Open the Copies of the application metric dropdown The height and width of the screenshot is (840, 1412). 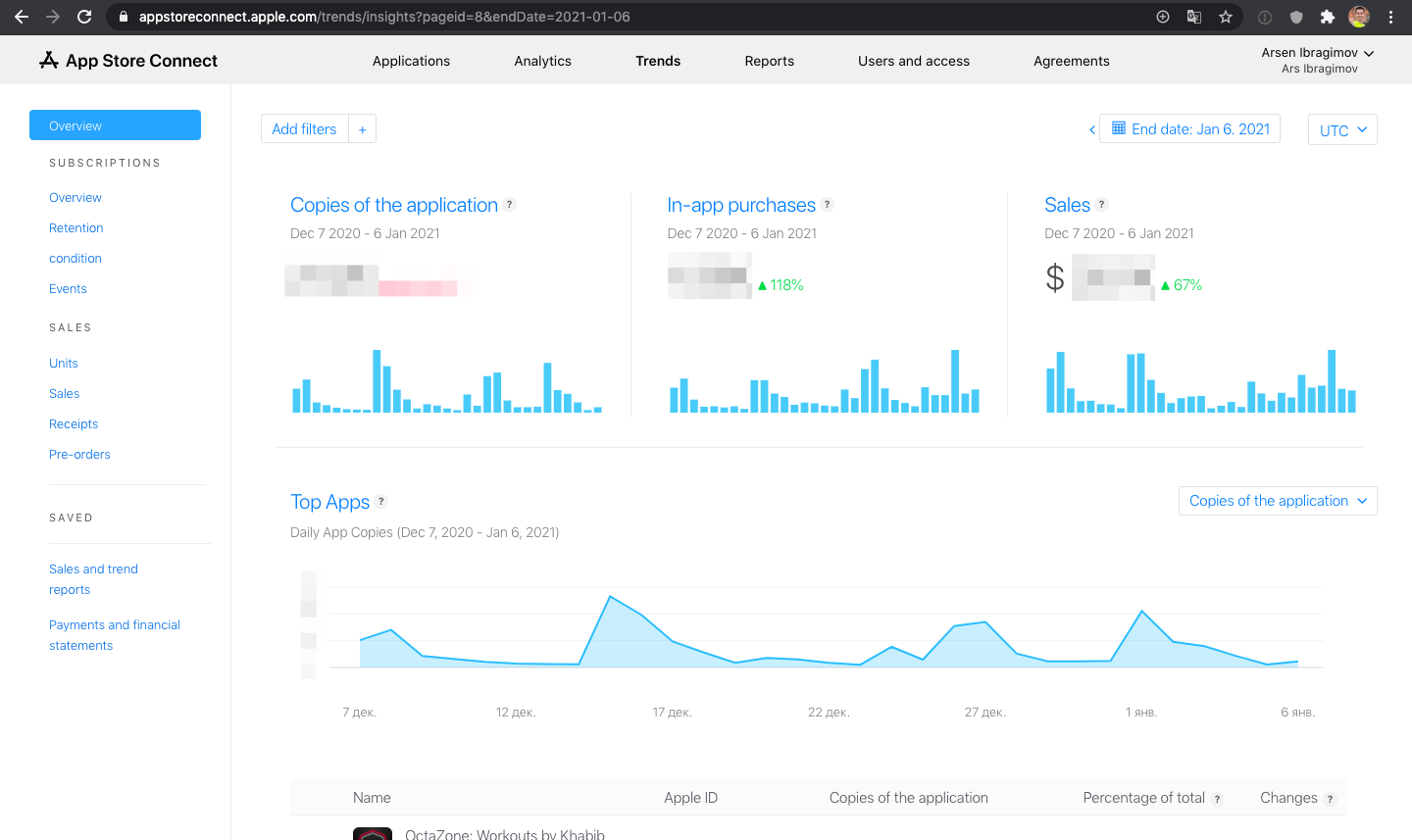point(1278,501)
